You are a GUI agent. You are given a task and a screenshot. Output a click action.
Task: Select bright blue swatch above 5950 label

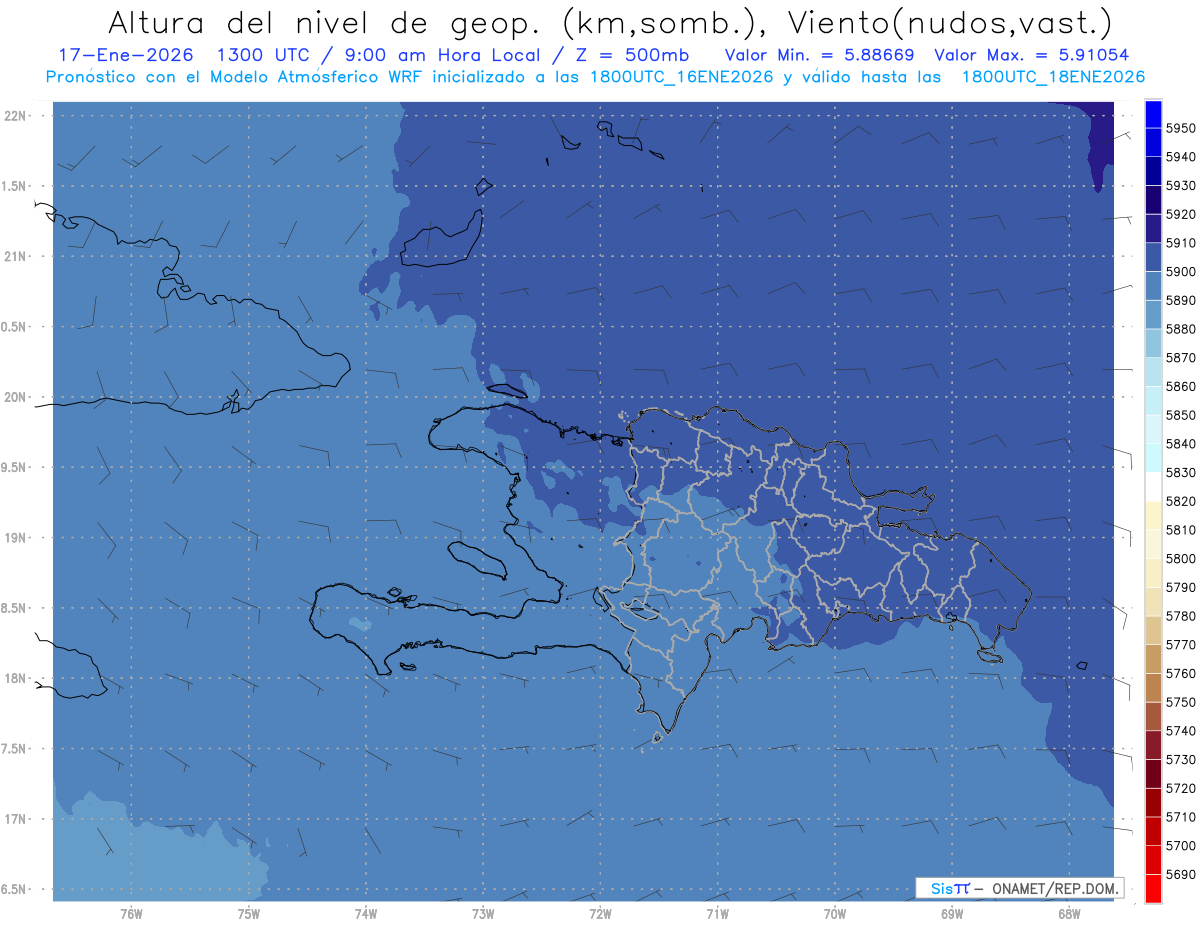tap(1153, 114)
